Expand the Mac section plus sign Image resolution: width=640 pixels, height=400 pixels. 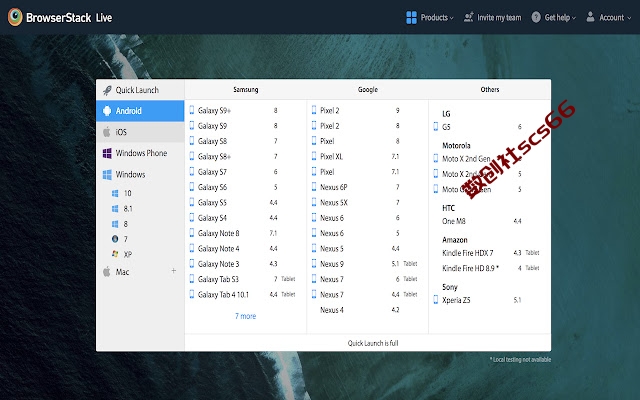click(x=173, y=271)
